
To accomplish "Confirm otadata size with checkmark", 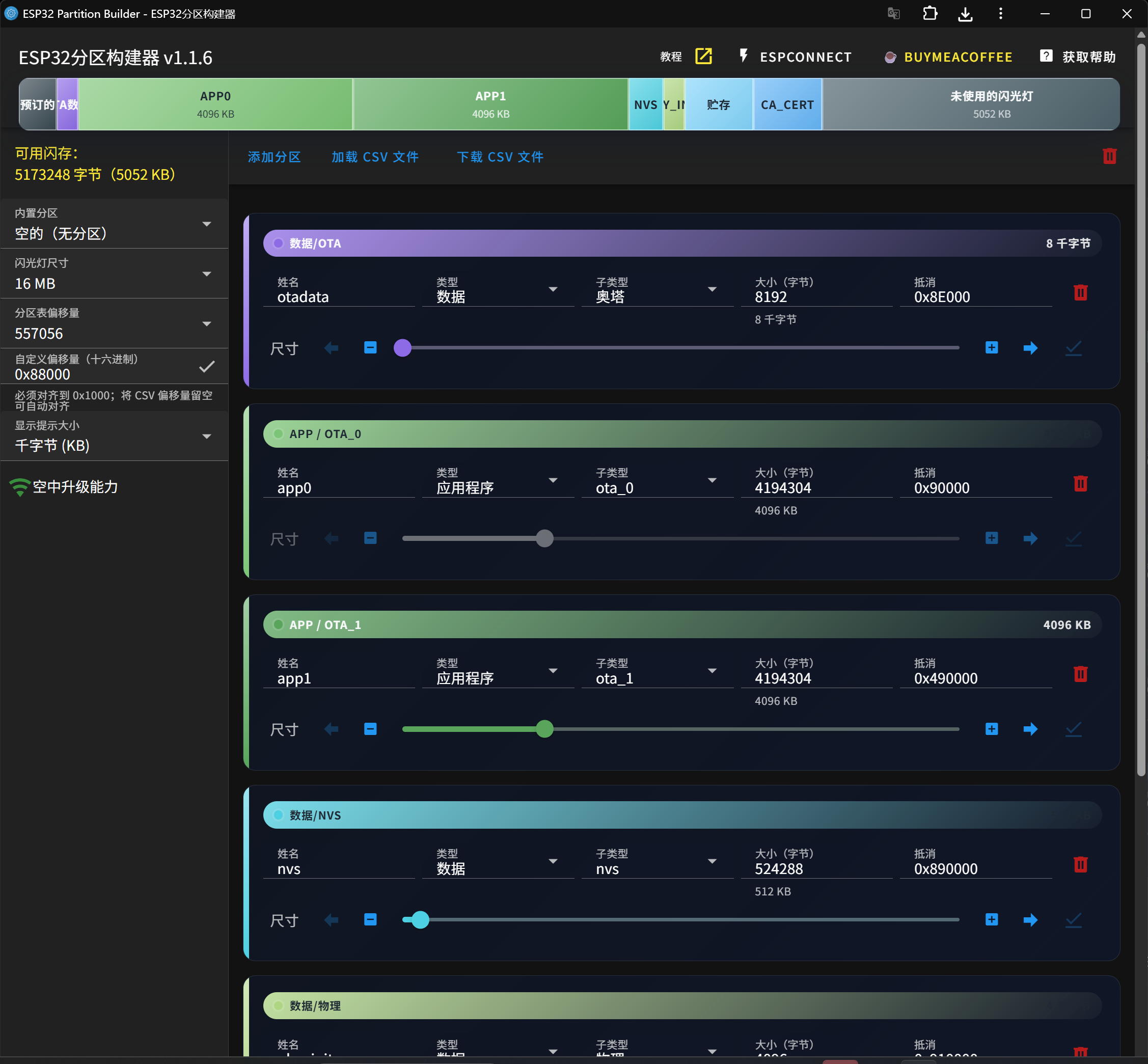I will [1073, 348].
